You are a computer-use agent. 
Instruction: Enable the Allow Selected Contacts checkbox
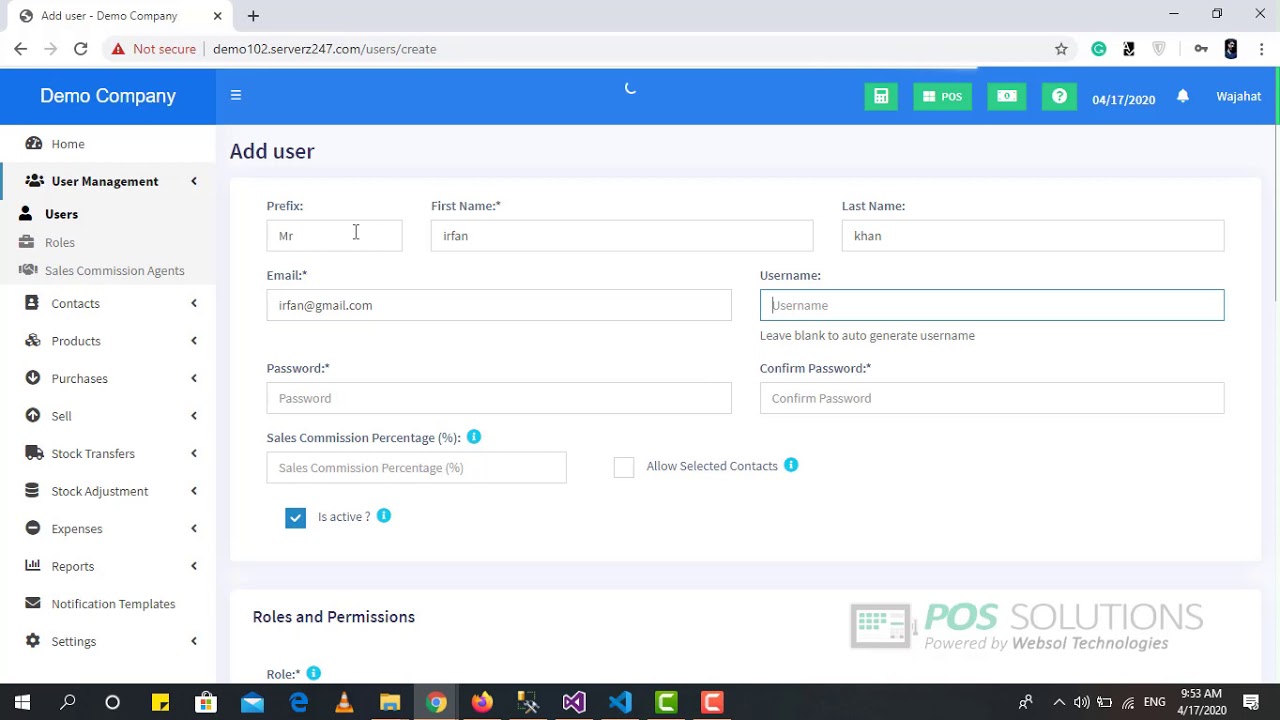point(624,467)
